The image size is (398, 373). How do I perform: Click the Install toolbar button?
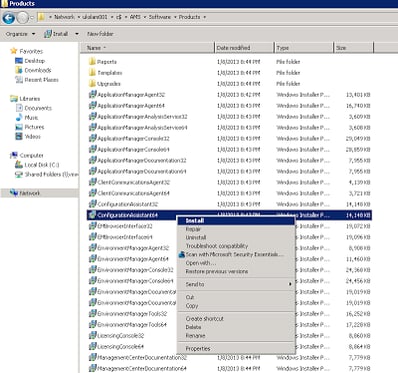pyautogui.click(x=56, y=34)
